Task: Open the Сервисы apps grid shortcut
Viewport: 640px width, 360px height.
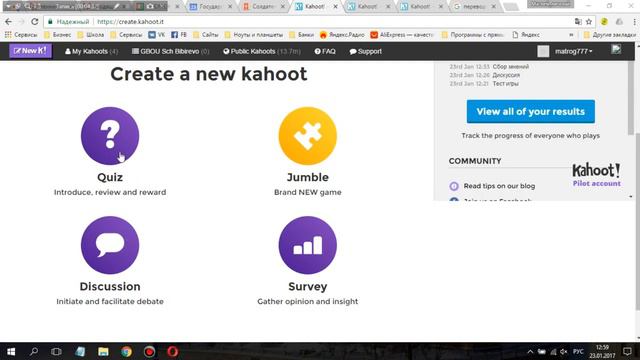Action: point(21,35)
